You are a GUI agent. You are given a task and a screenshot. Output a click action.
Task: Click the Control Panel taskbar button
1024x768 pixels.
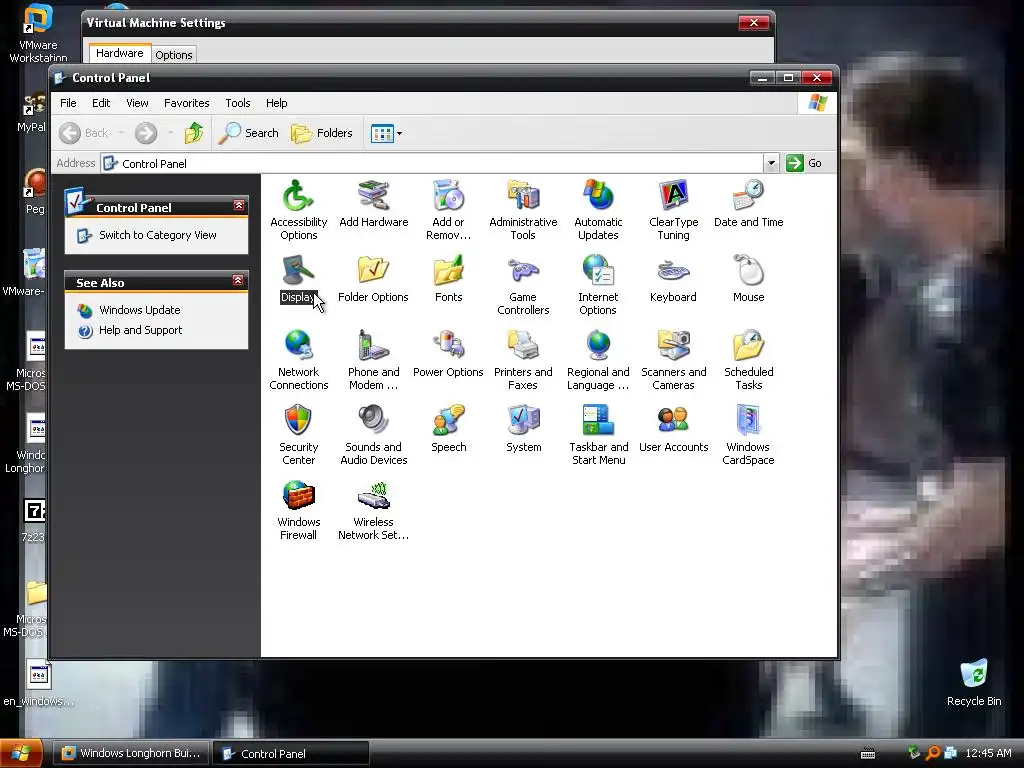click(x=291, y=754)
